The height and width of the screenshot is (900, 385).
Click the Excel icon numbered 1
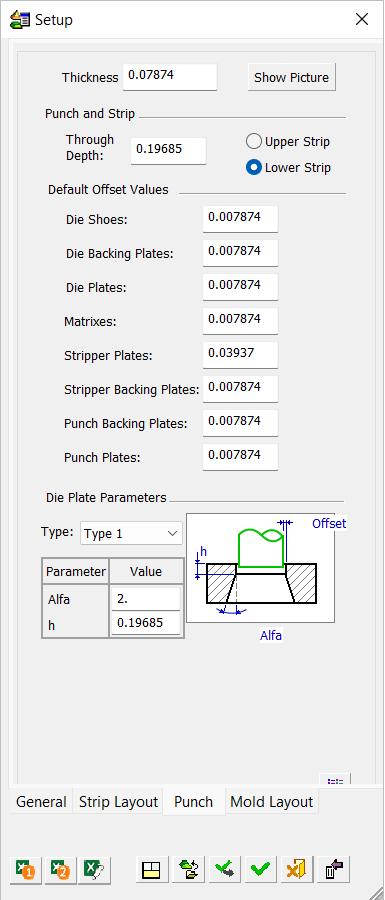26,869
